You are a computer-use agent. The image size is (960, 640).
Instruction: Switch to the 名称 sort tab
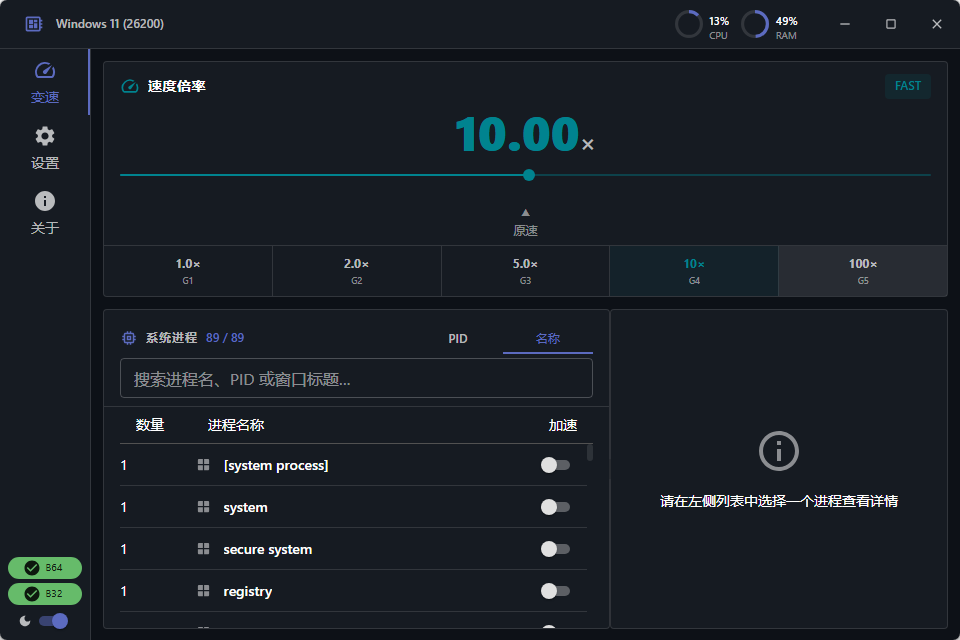(548, 339)
